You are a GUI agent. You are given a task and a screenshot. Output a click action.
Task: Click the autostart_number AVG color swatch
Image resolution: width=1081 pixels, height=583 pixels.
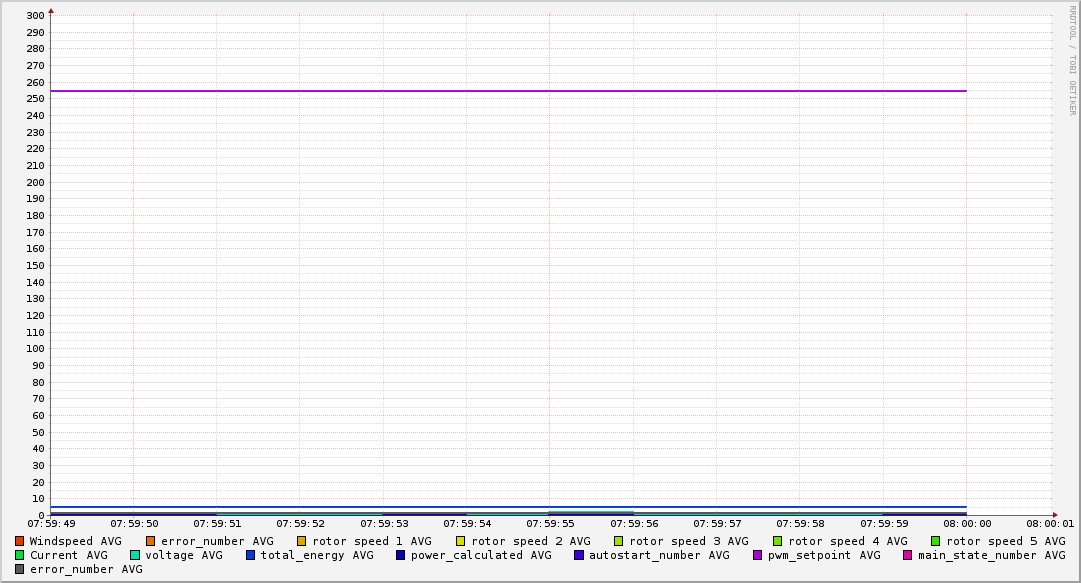click(x=579, y=555)
